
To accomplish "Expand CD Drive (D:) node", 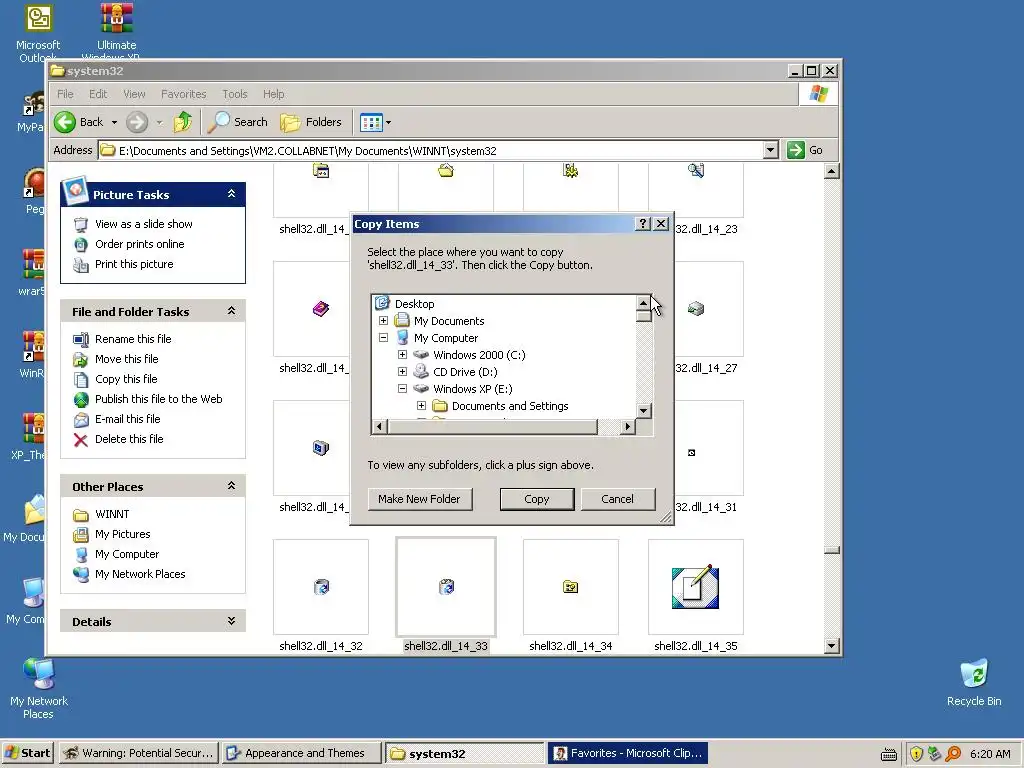I will point(402,372).
